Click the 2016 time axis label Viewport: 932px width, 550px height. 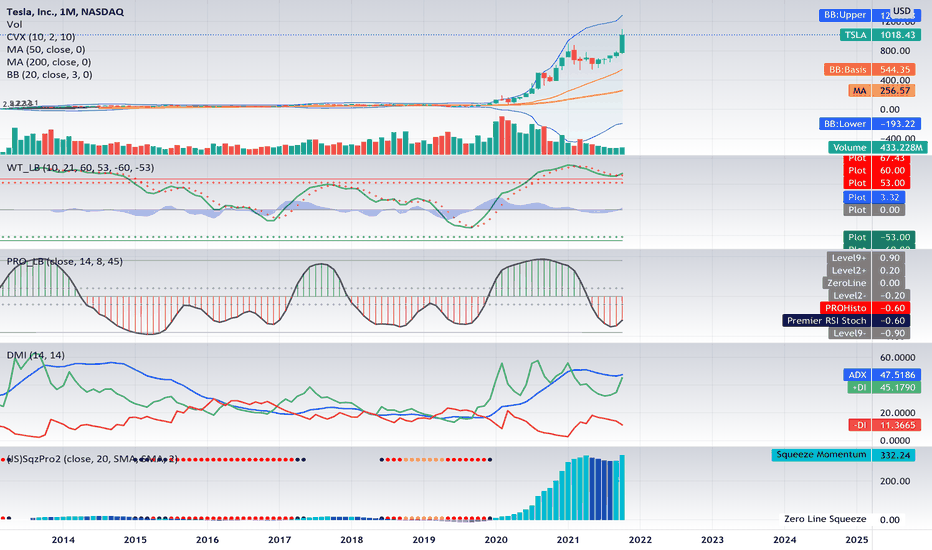click(207, 540)
